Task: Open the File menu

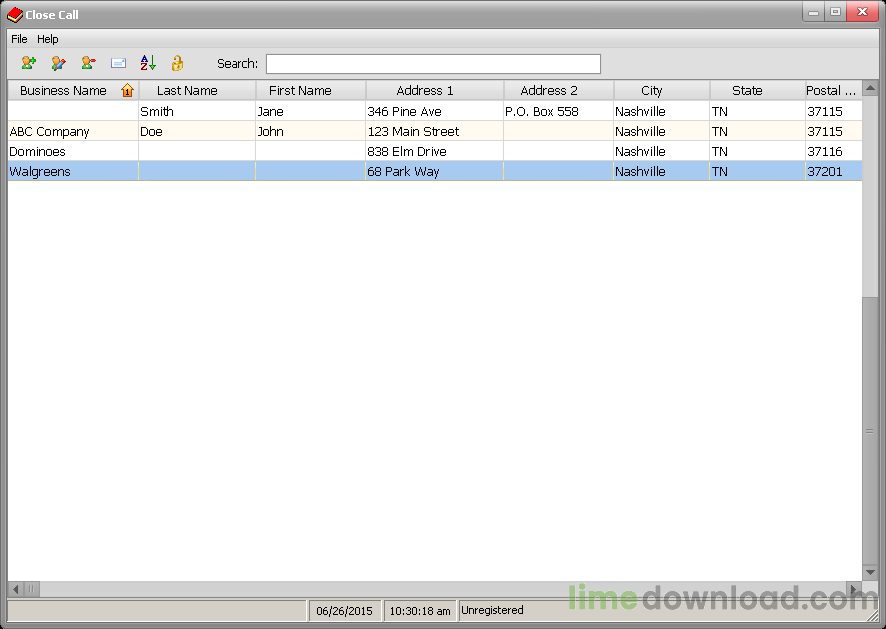Action: coord(19,39)
